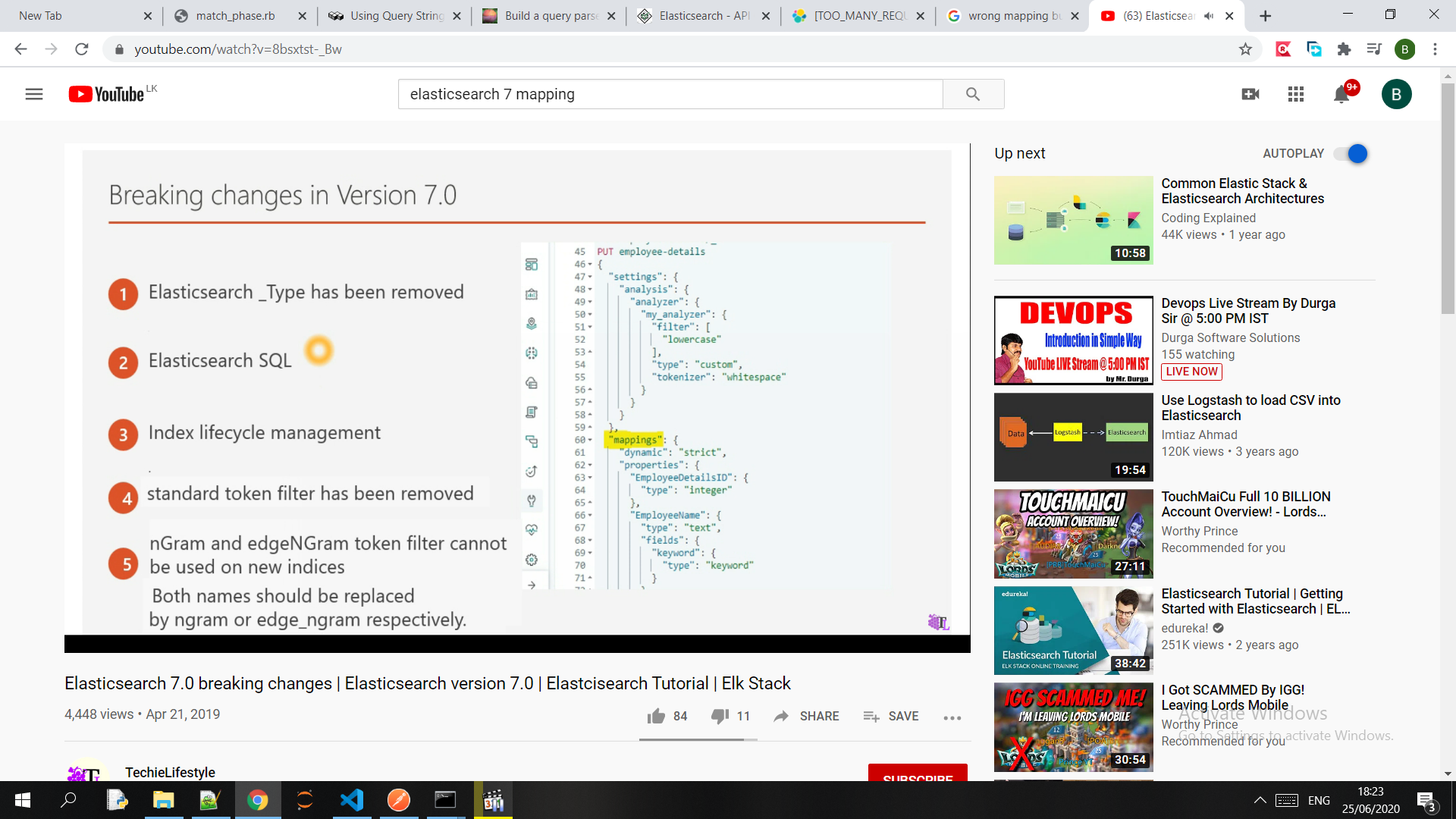Subscribe to the TechieLifestyle channel
Image resolution: width=1456 pixels, height=819 pixels.
918,773
